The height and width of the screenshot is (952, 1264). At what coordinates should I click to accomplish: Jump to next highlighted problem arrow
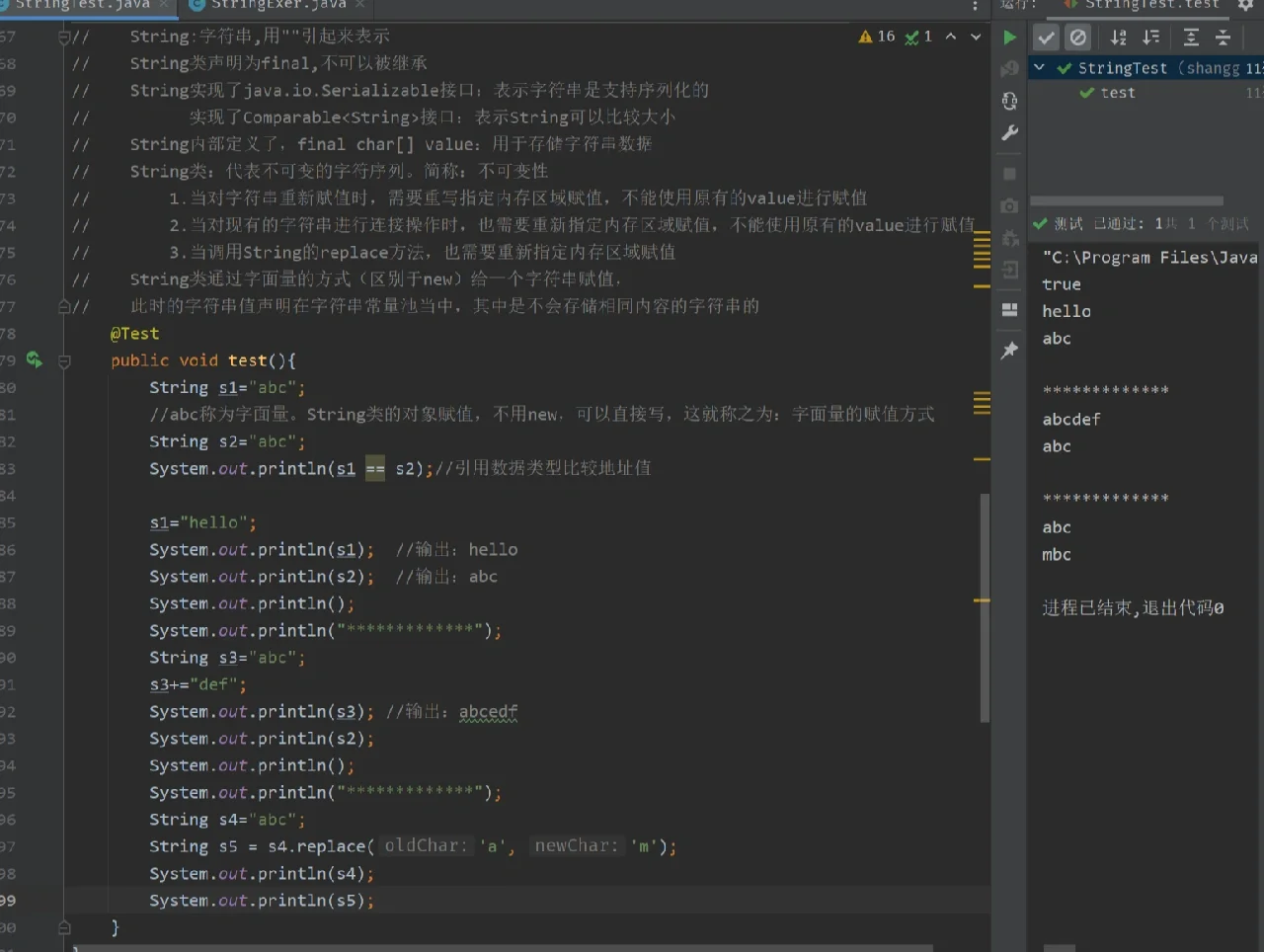click(976, 37)
